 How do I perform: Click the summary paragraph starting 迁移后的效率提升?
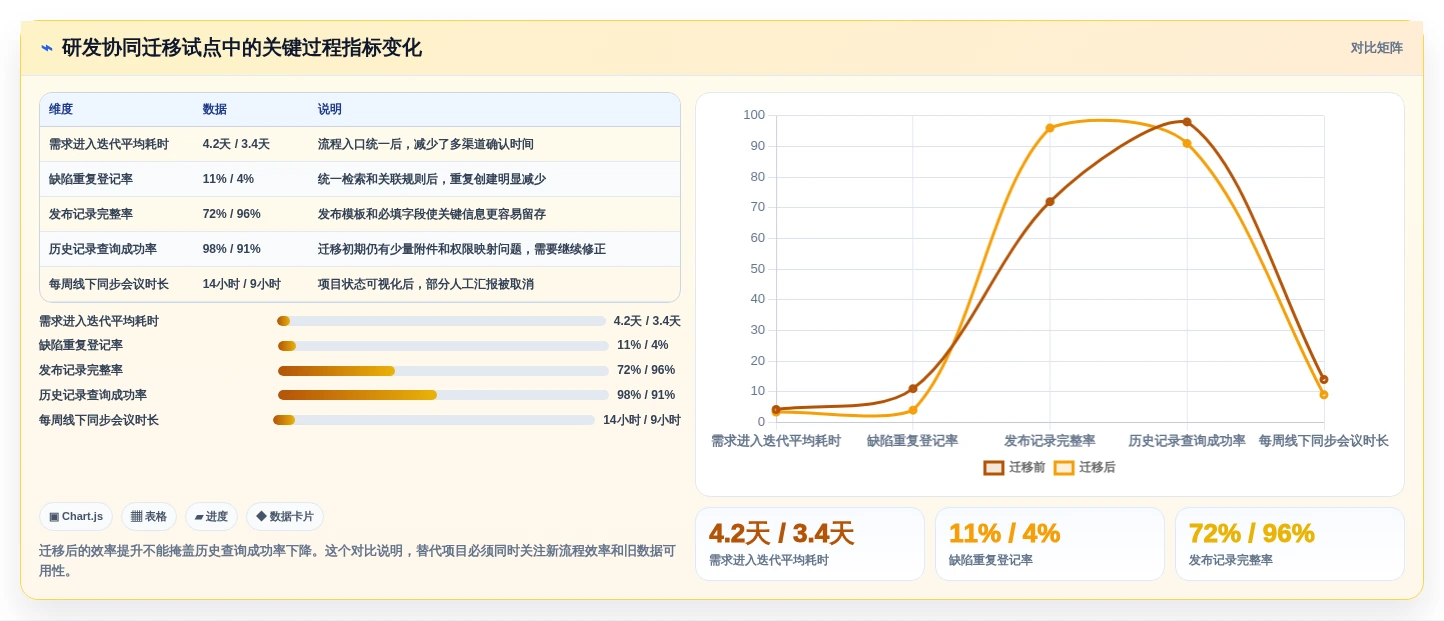point(357,561)
